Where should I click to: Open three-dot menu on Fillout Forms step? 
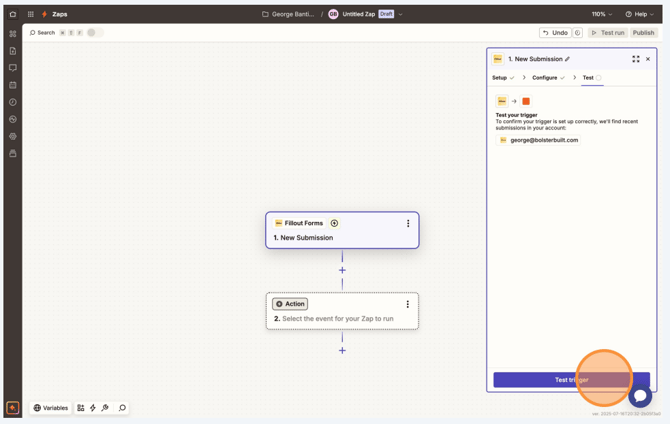408,223
